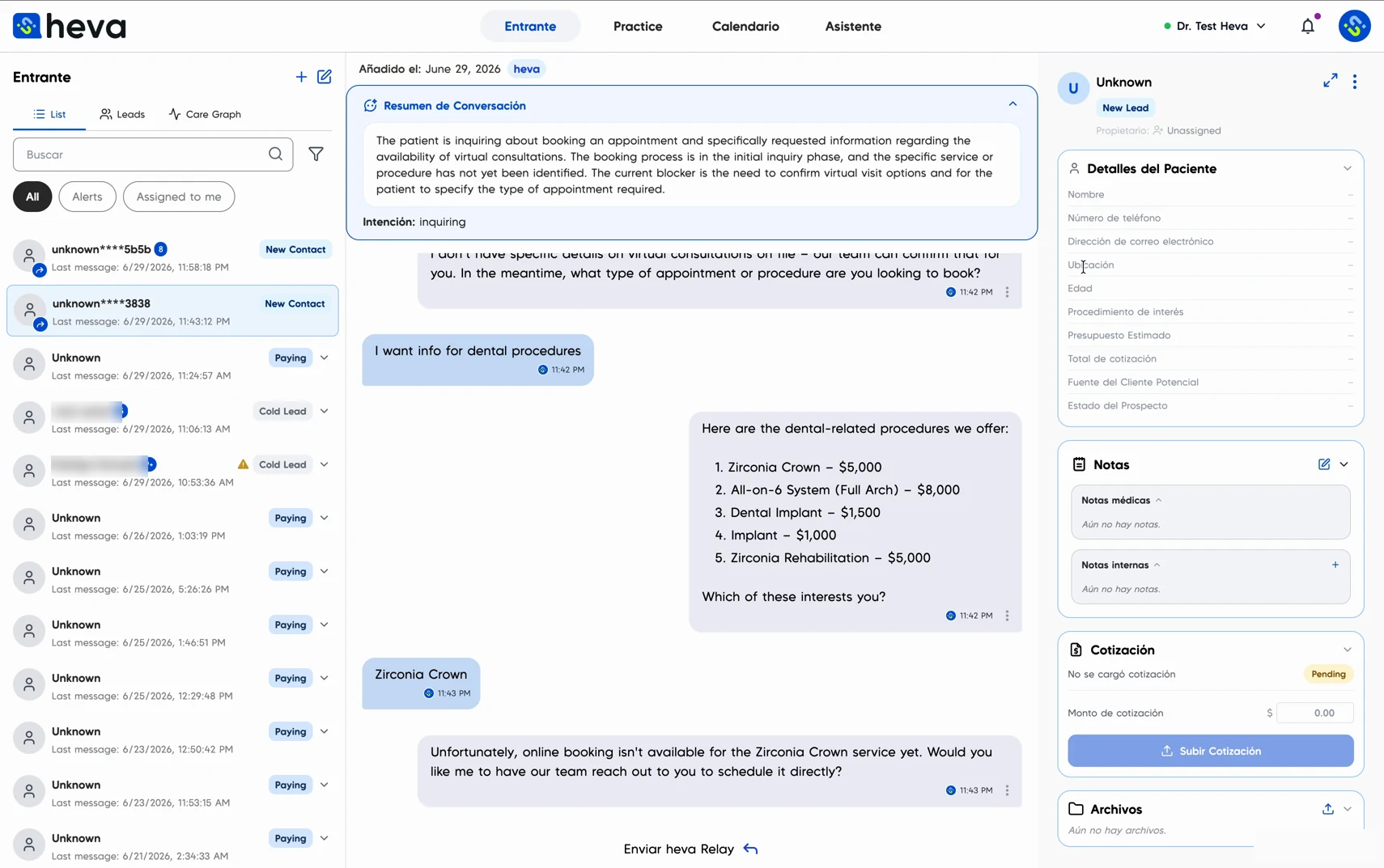The image size is (1384, 868).
Task: Open options for dental procedures list message
Action: (x=1007, y=616)
